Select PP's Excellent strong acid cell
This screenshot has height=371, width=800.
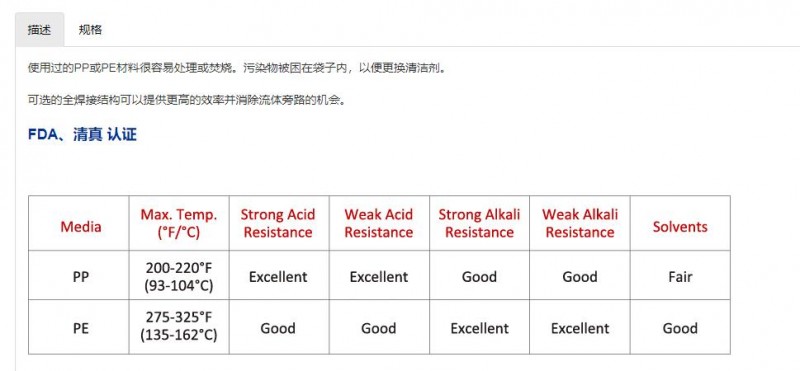coord(279,276)
